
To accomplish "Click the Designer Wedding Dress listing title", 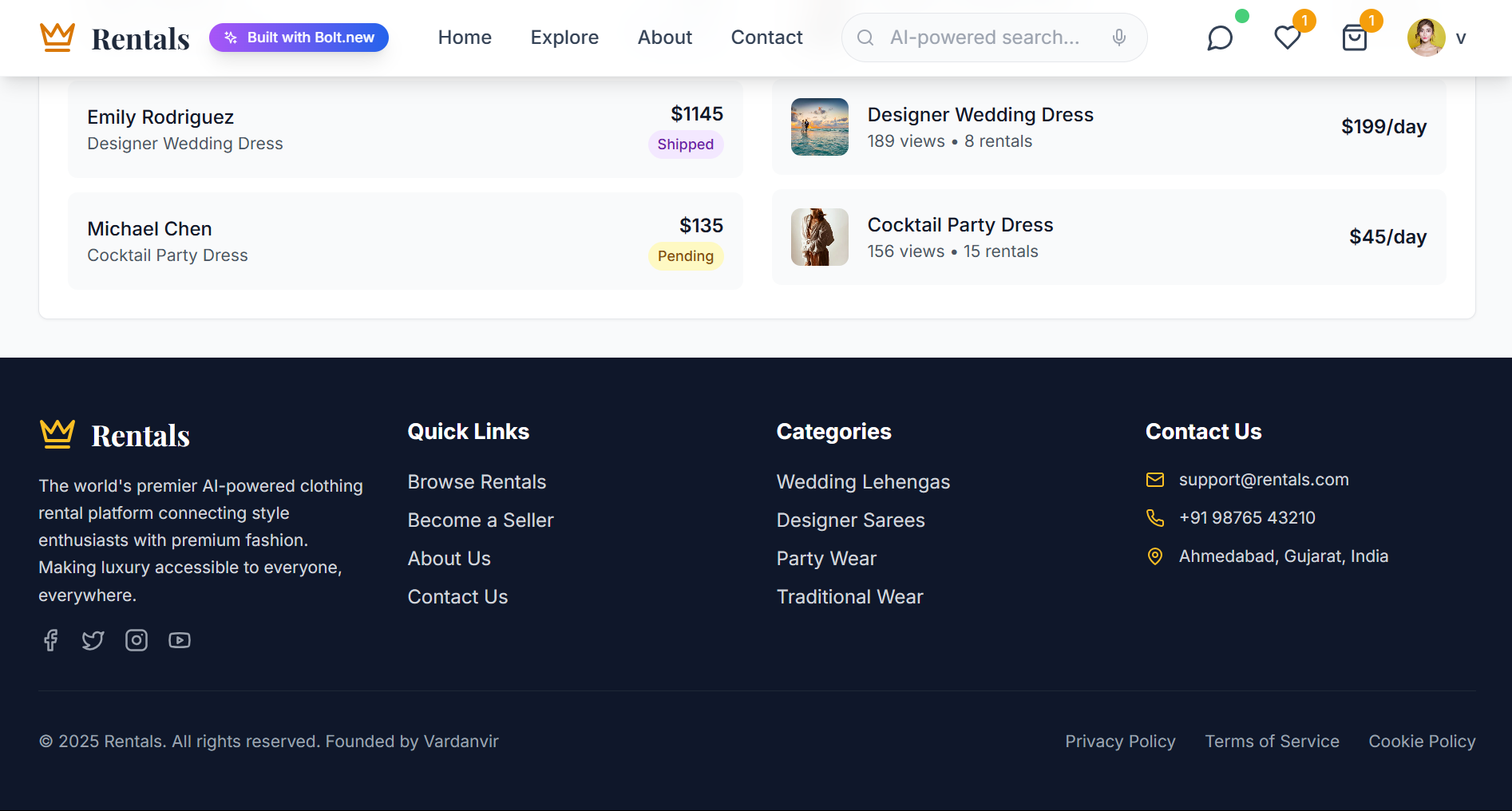I will pyautogui.click(x=980, y=115).
